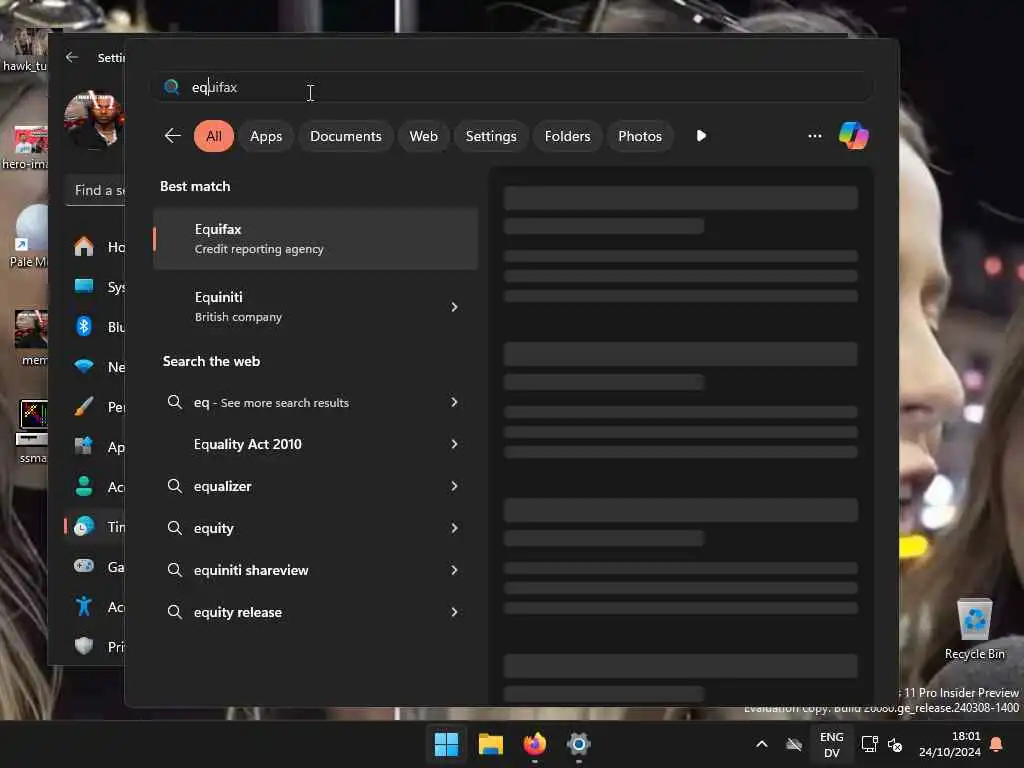Select the equity release suggestion
Image resolution: width=1024 pixels, height=768 pixels.
tap(315, 612)
